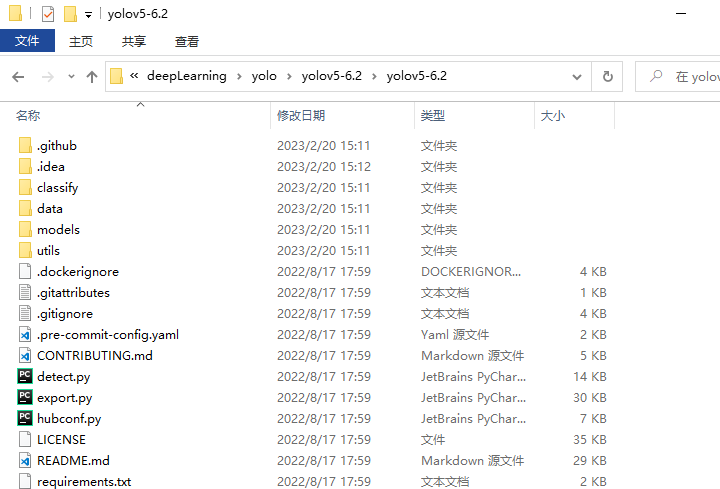720x489 pixels.
Task: Refresh the current folder view
Action: pyautogui.click(x=608, y=76)
